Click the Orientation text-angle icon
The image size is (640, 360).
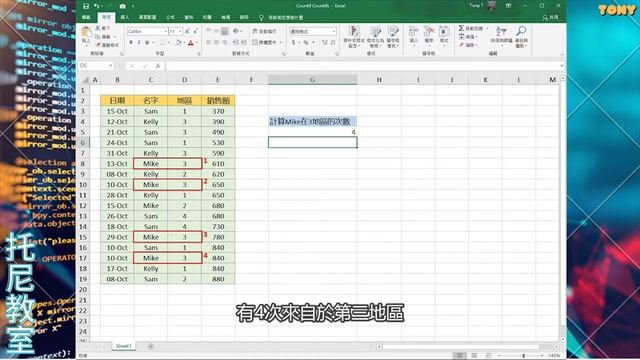pos(236,31)
